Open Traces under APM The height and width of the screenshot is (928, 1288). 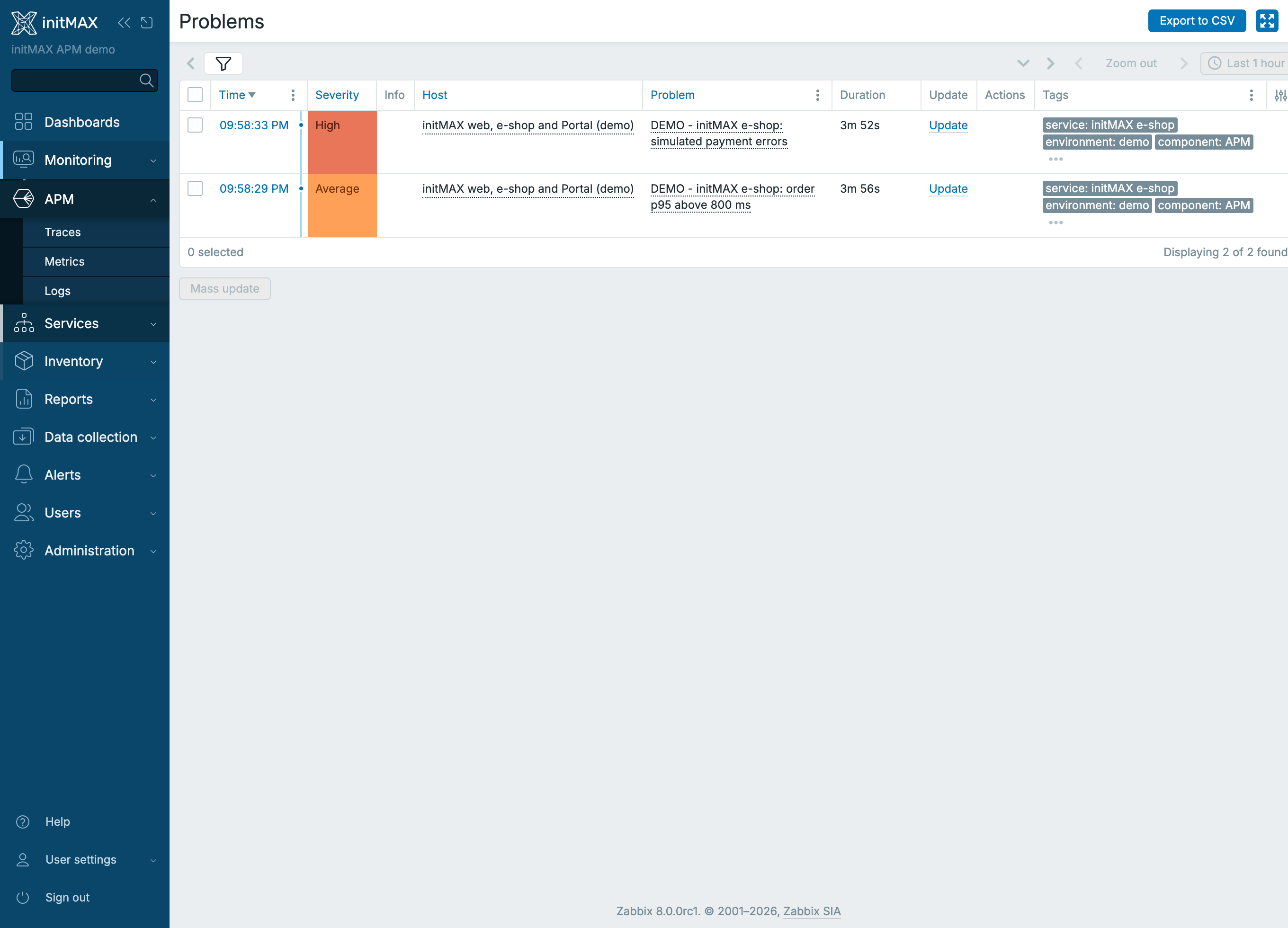pos(96,232)
